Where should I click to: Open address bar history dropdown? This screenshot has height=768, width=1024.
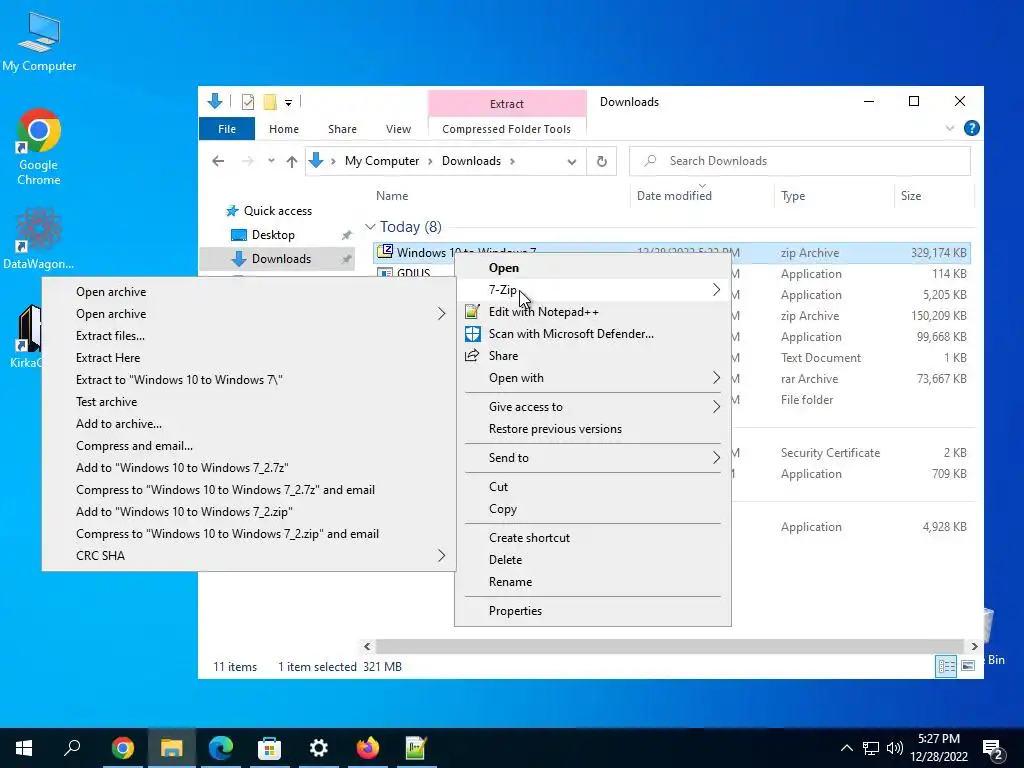[571, 161]
